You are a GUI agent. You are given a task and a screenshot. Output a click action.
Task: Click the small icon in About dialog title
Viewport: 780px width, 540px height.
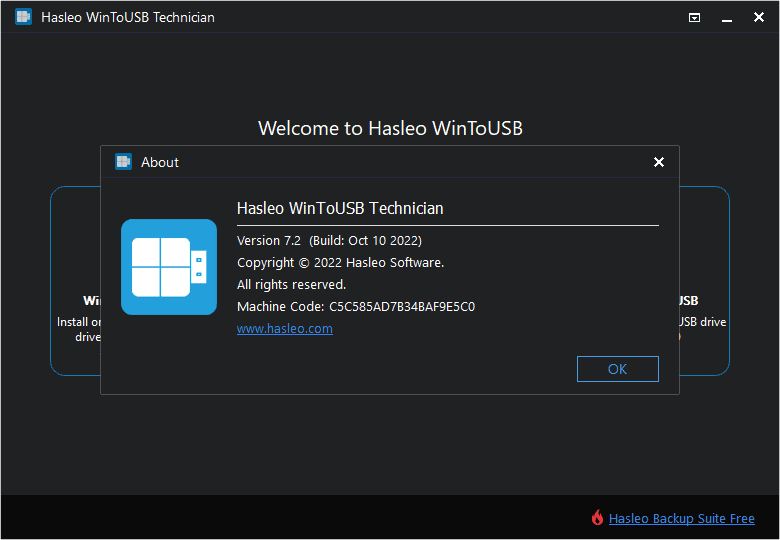point(124,162)
